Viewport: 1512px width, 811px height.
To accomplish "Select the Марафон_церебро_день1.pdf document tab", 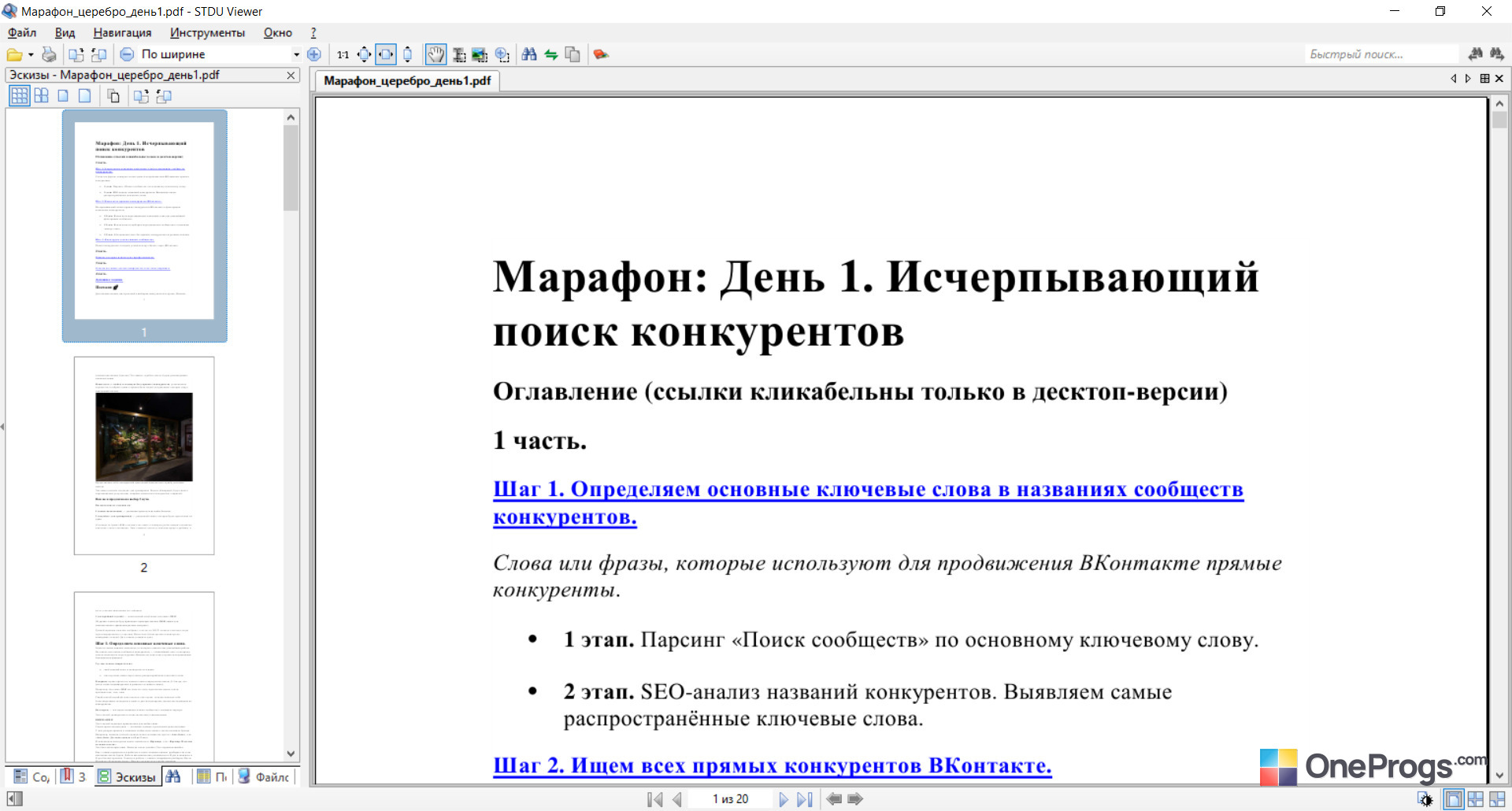I will tap(407, 80).
